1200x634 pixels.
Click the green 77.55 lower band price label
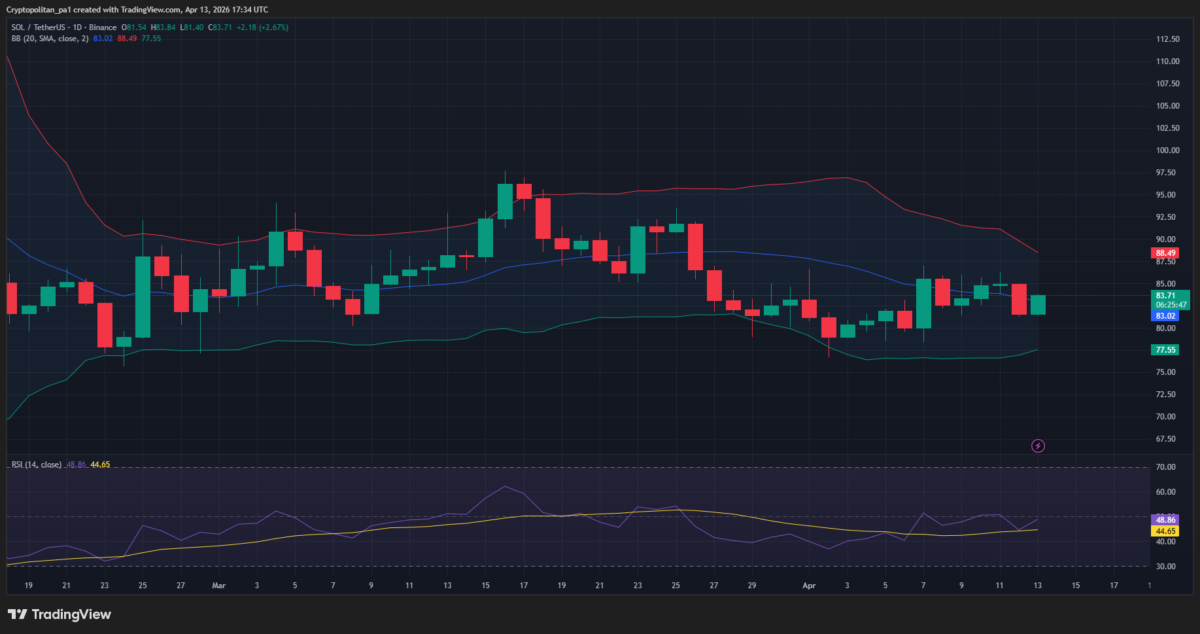point(1163,350)
